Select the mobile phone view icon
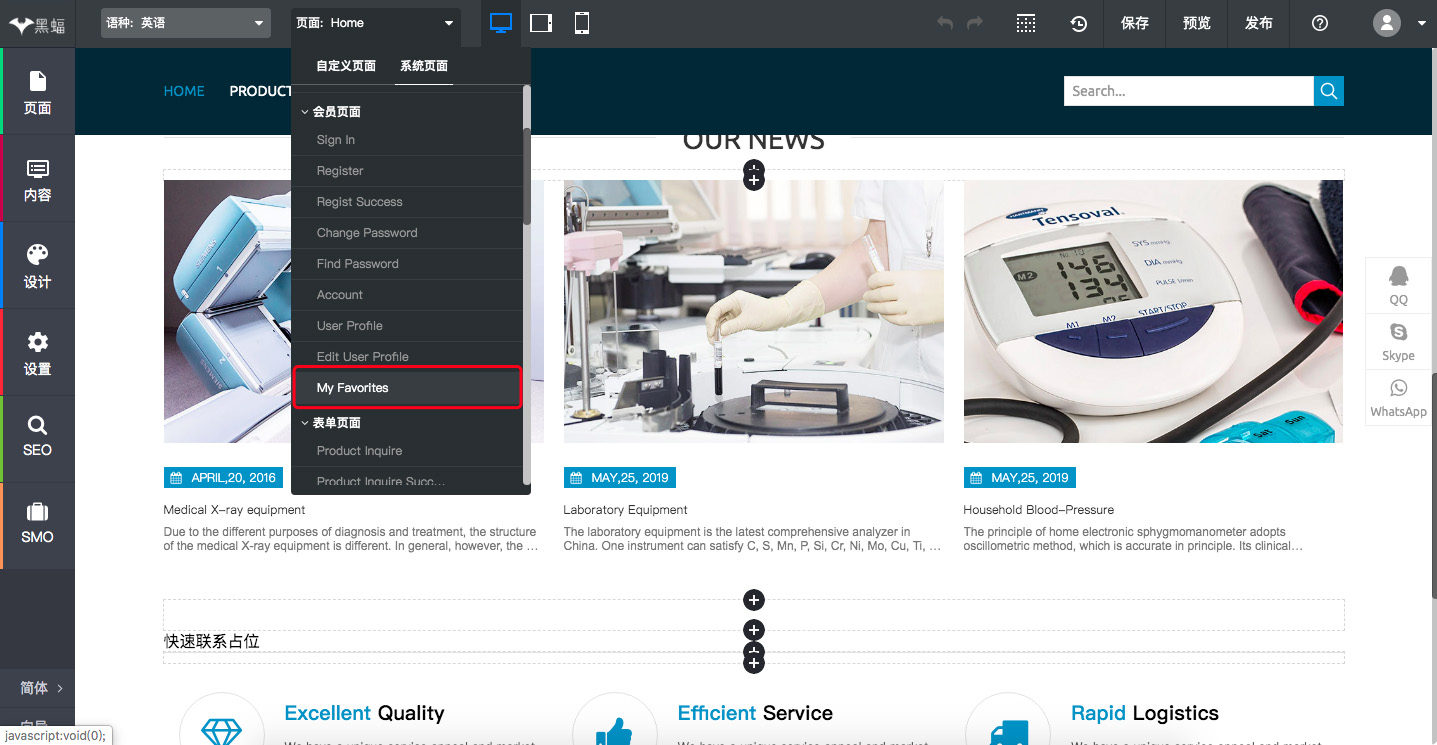The width and height of the screenshot is (1437, 745). coord(582,23)
